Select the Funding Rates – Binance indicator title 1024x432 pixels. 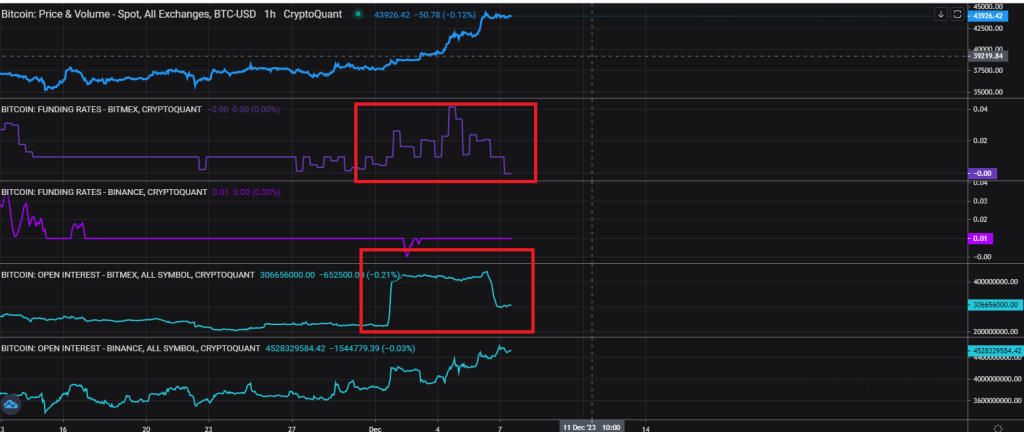click(x=102, y=191)
